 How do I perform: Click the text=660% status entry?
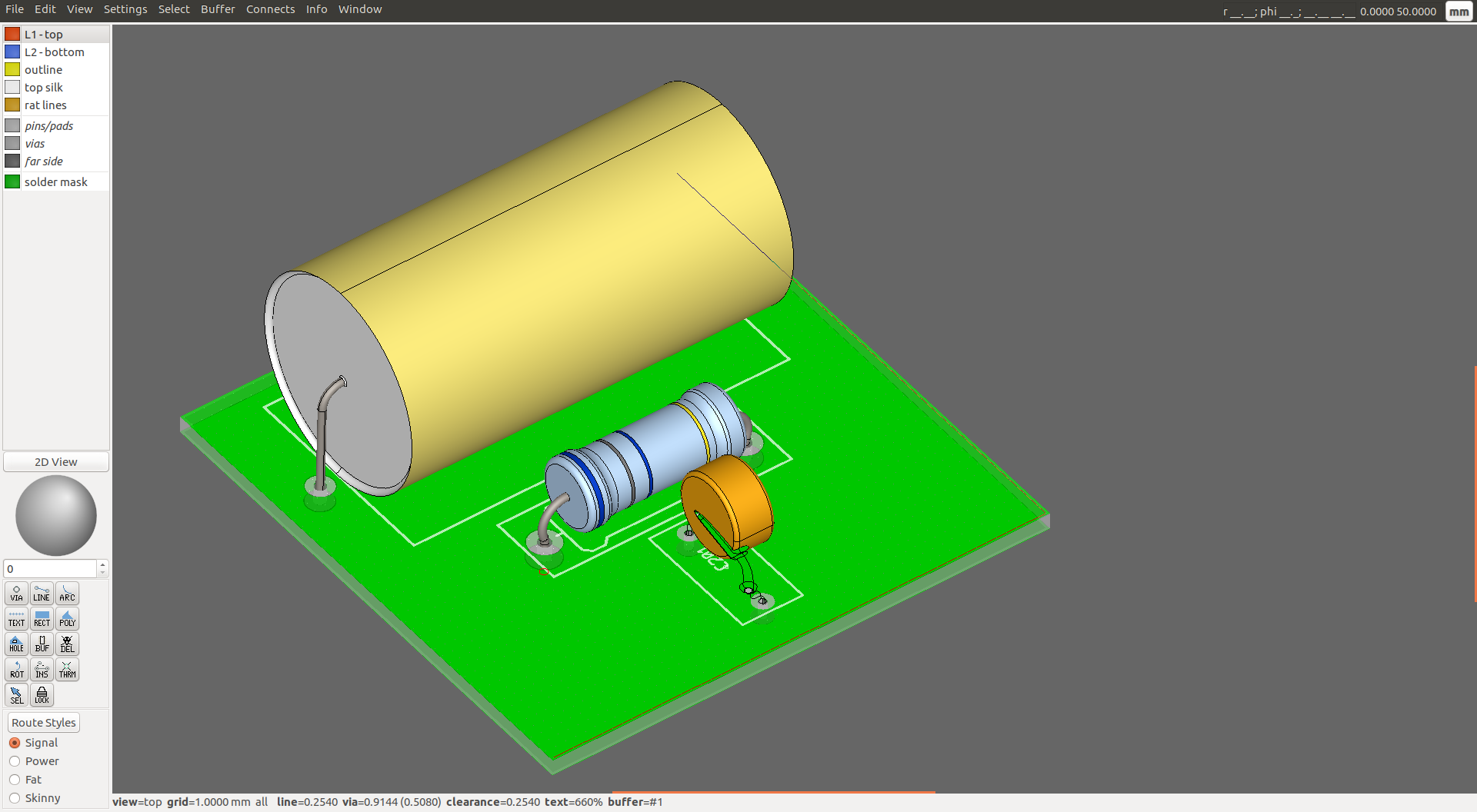pos(574,802)
